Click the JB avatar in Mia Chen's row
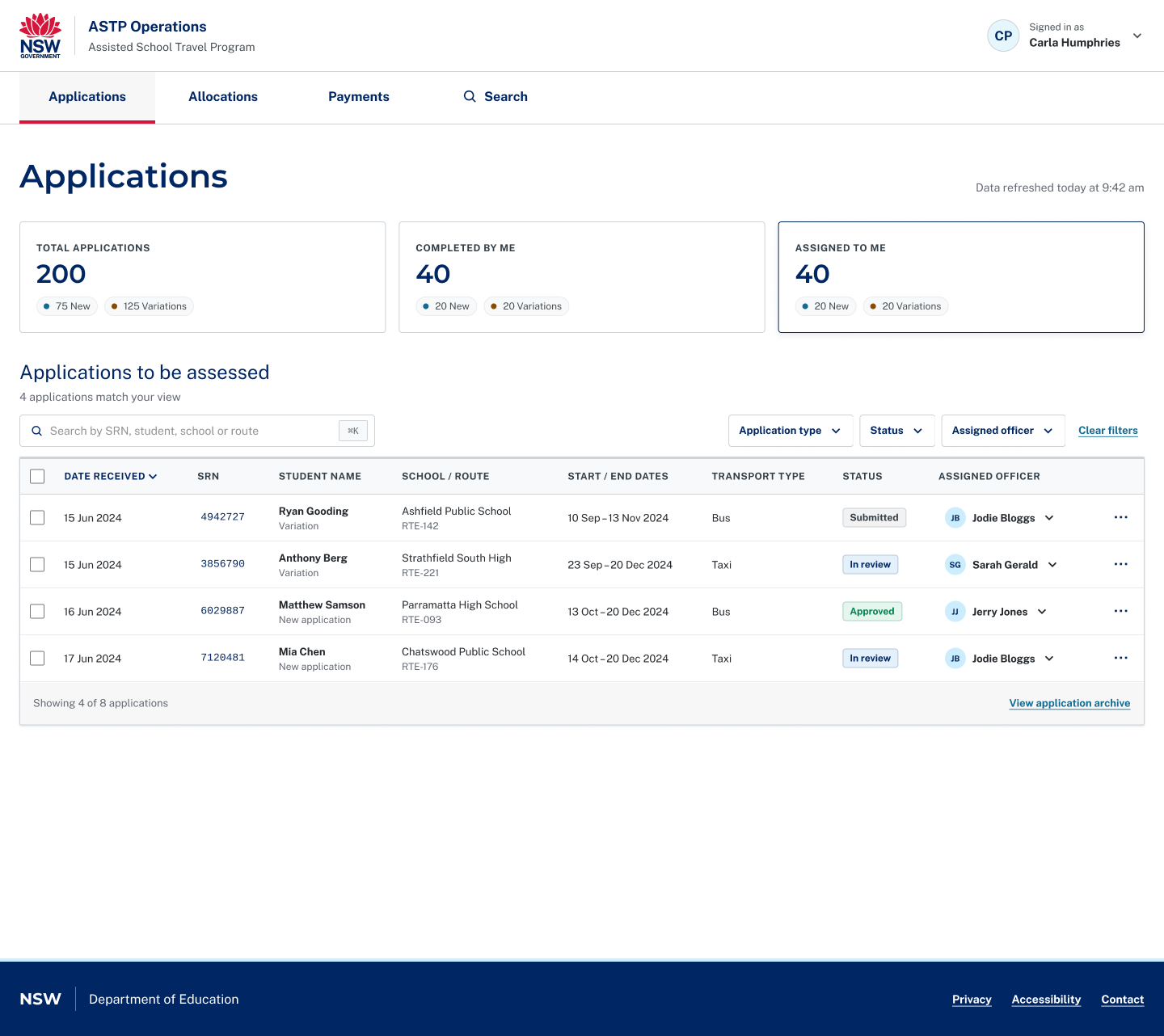The height and width of the screenshot is (1036, 1164). pyautogui.click(x=955, y=659)
